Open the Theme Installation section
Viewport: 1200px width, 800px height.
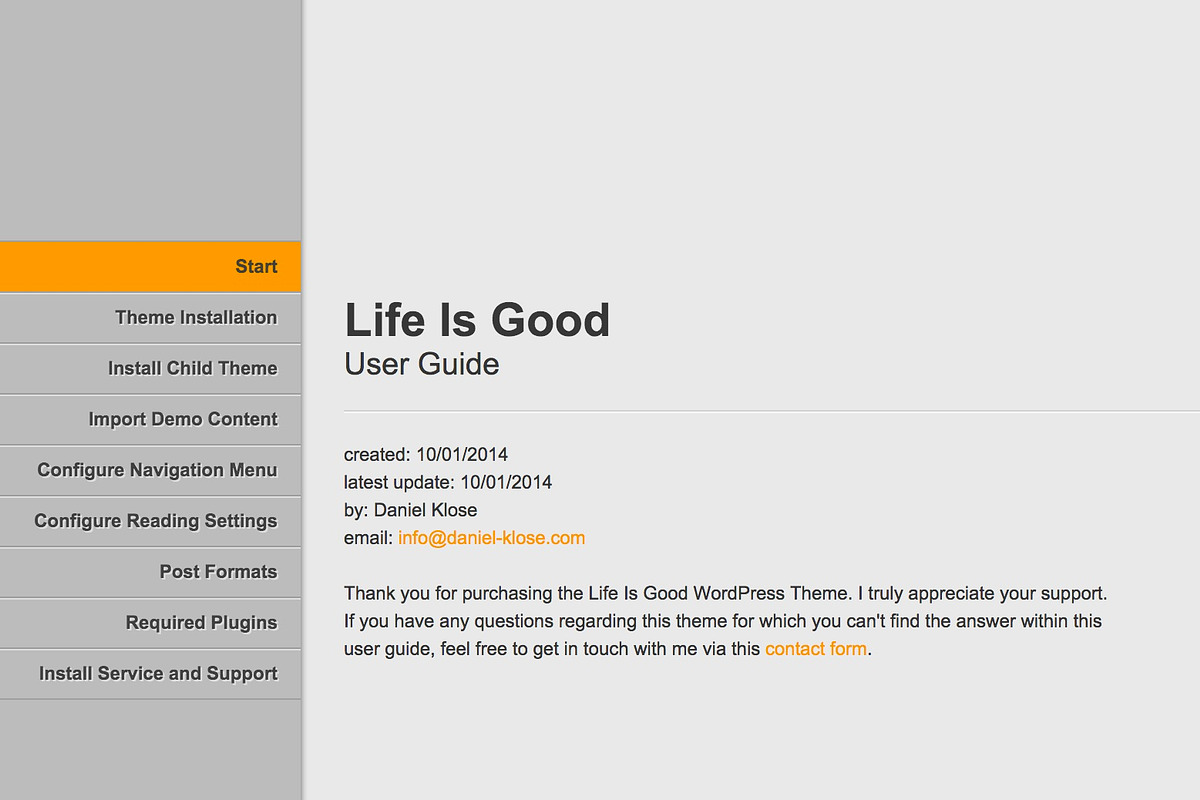[x=150, y=318]
